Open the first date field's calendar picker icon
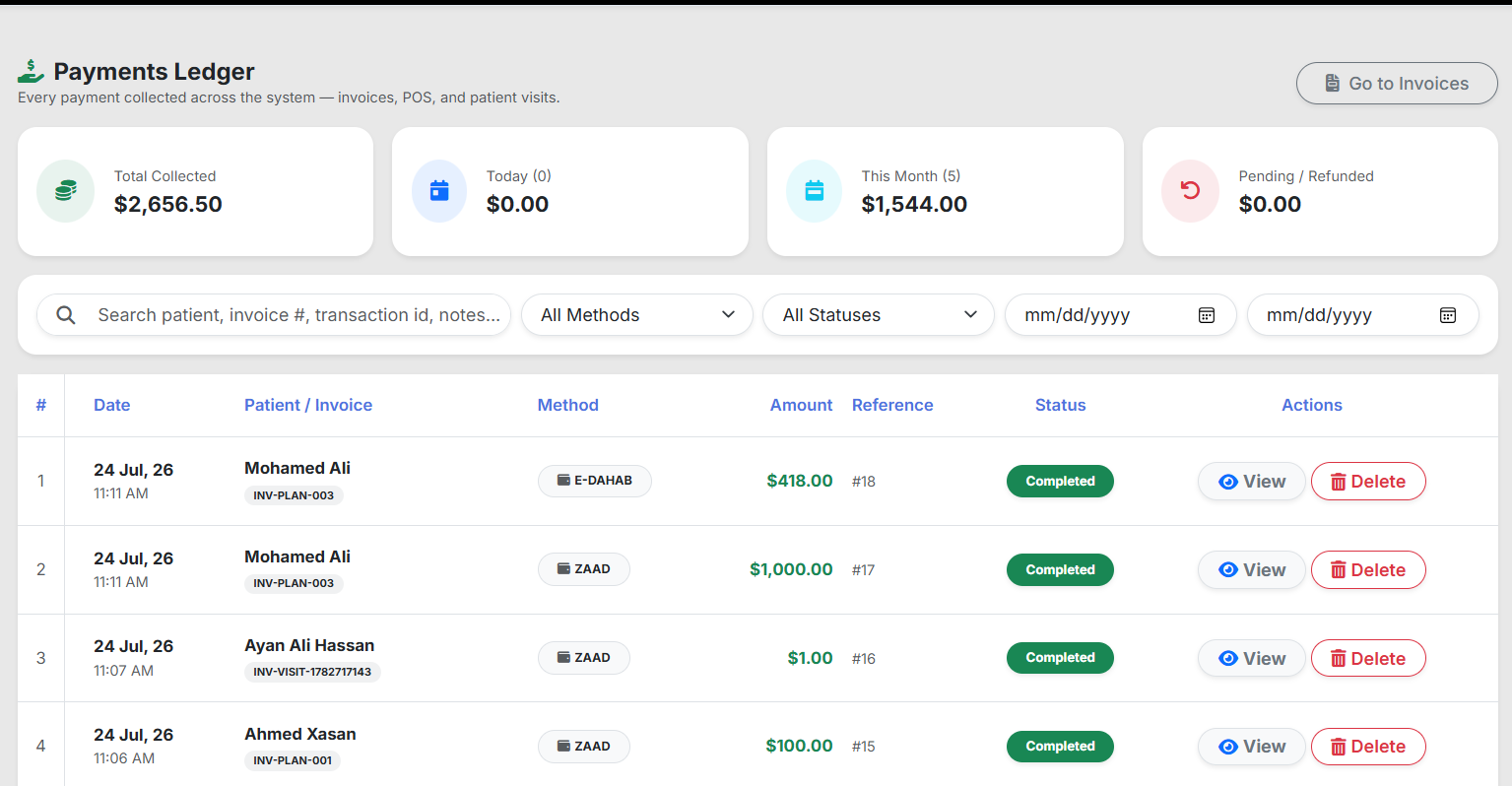 tap(1207, 315)
